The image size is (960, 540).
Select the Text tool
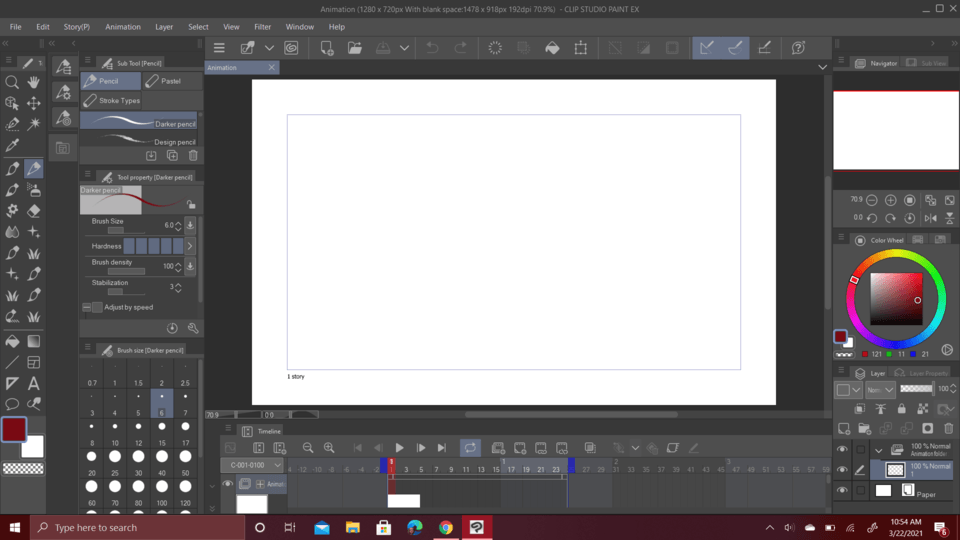34,383
